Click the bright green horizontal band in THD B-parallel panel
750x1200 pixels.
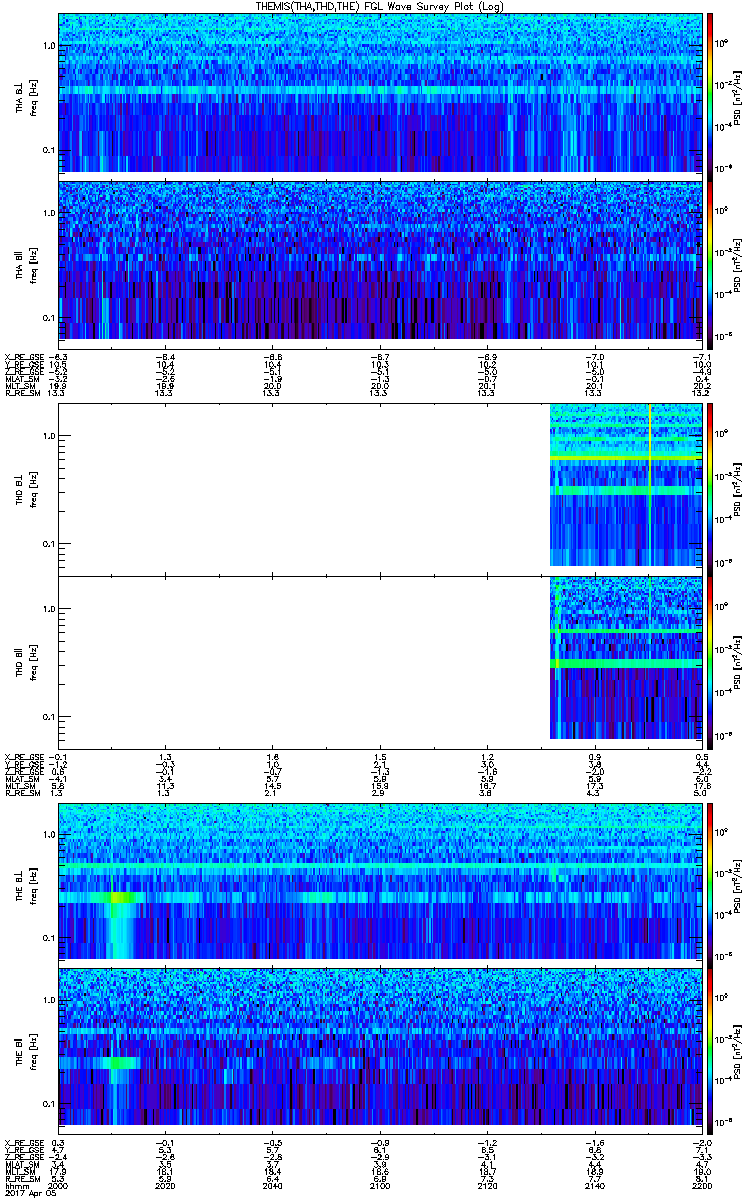pos(626,664)
